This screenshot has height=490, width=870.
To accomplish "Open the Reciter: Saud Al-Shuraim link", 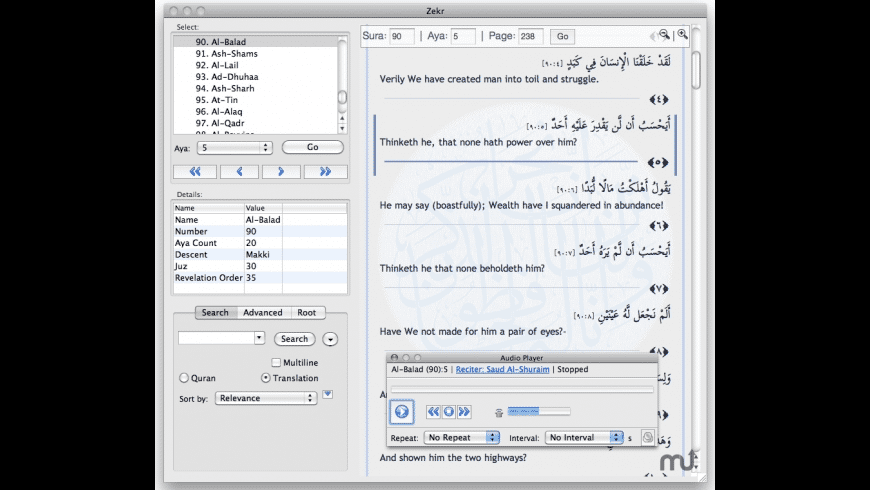I will click(x=503, y=369).
